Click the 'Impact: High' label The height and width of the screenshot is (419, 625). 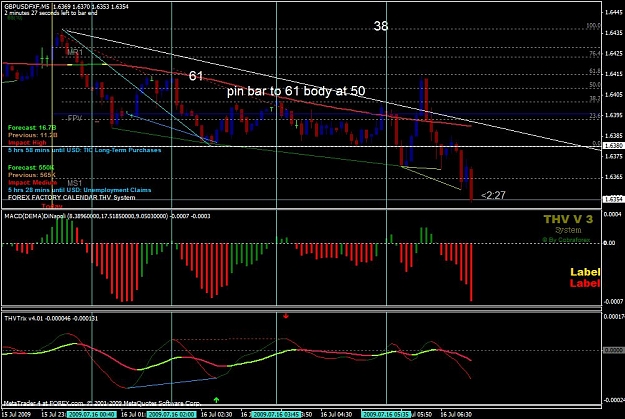[x=27, y=142]
